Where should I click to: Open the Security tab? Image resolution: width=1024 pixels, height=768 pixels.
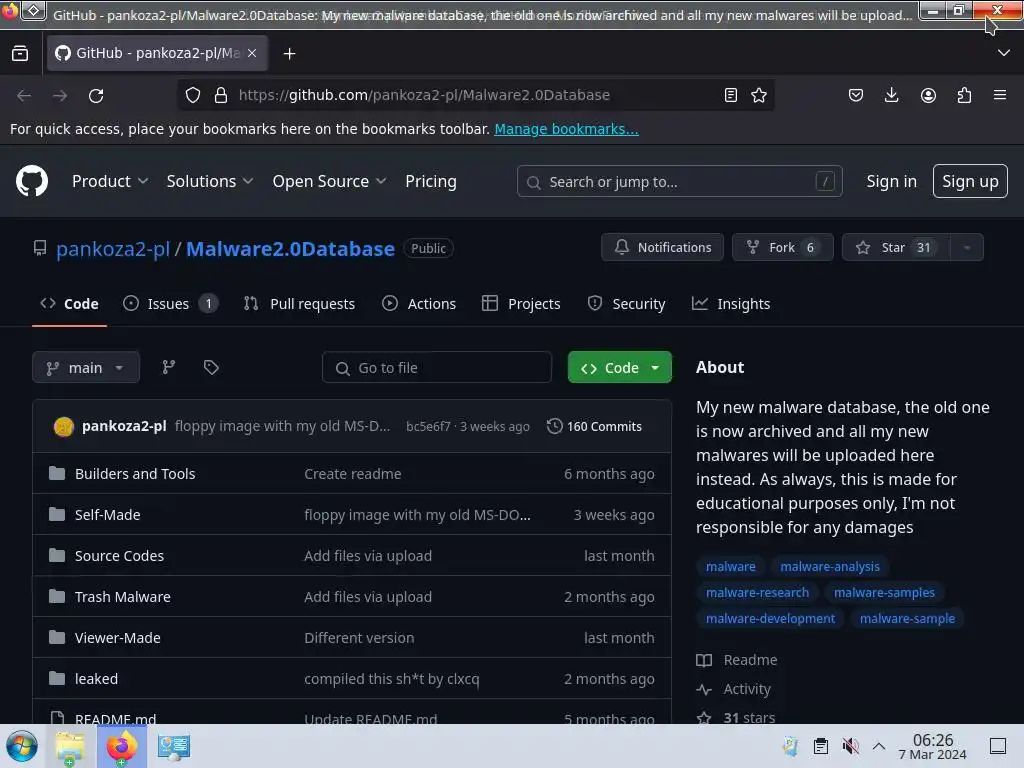coord(626,304)
